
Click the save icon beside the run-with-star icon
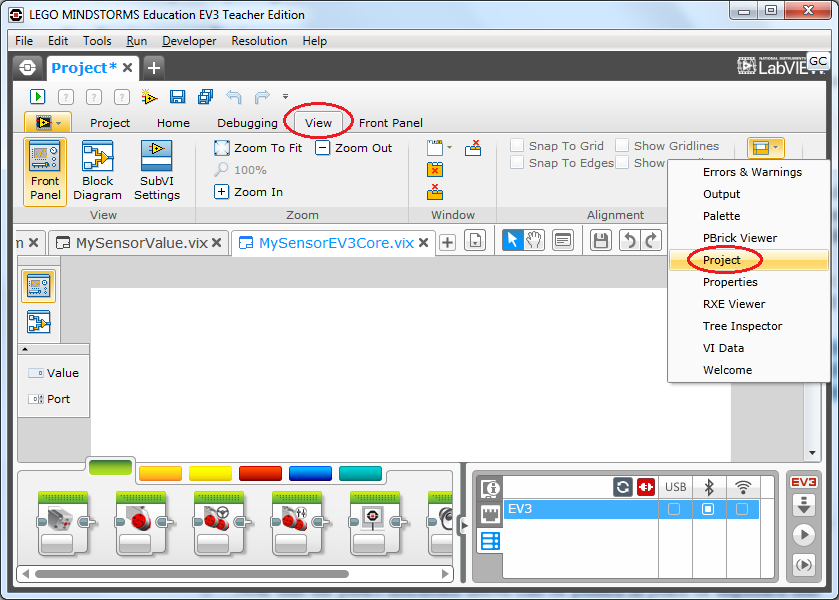[x=177, y=97]
